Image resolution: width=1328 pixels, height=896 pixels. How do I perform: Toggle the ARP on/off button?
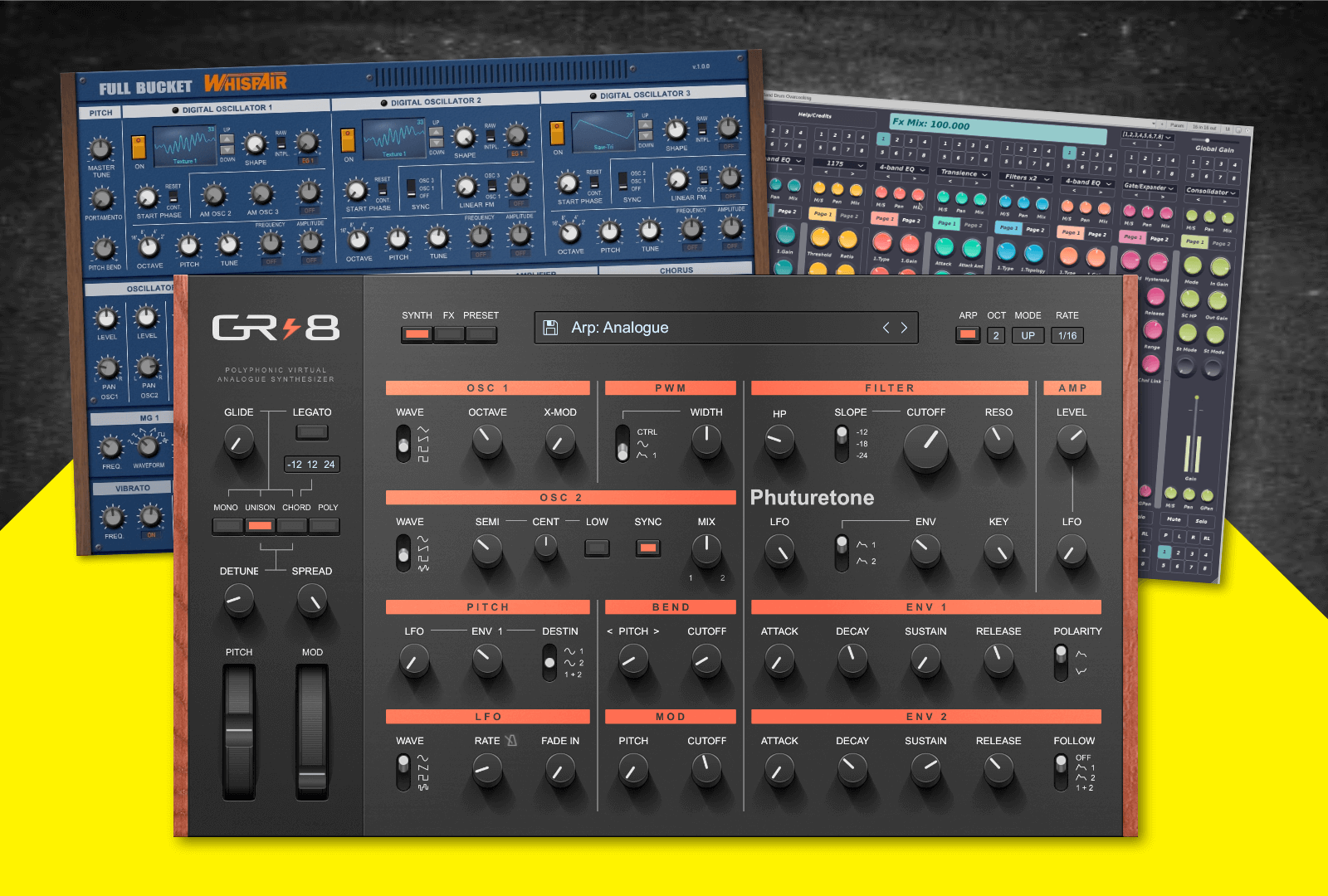(968, 335)
